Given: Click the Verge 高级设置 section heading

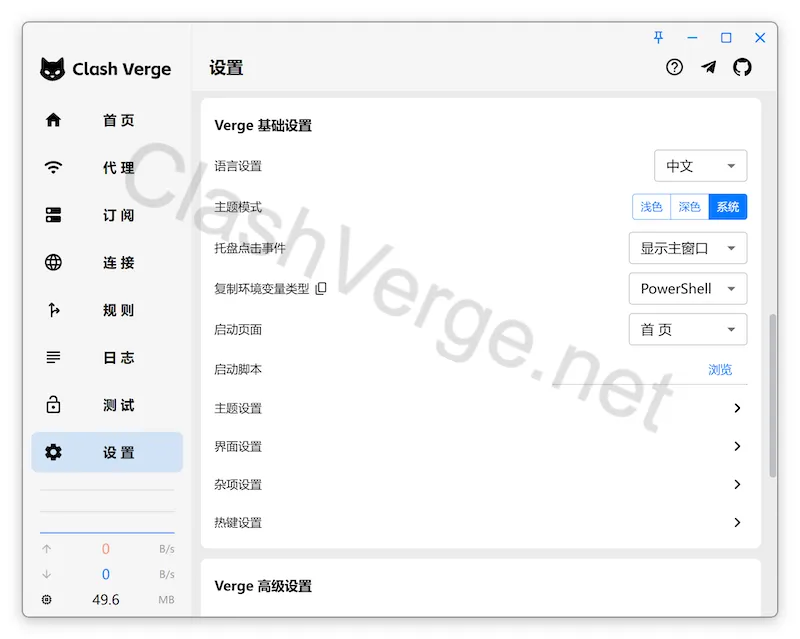Looking at the screenshot, I should click(263, 586).
